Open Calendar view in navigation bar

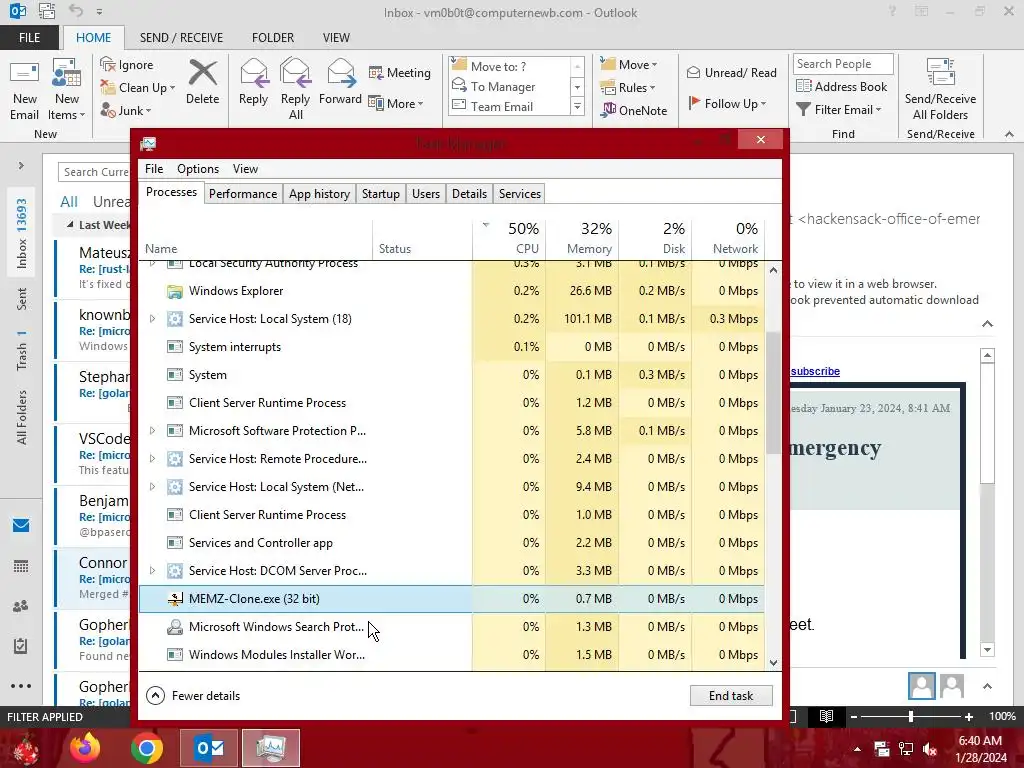coord(21,566)
